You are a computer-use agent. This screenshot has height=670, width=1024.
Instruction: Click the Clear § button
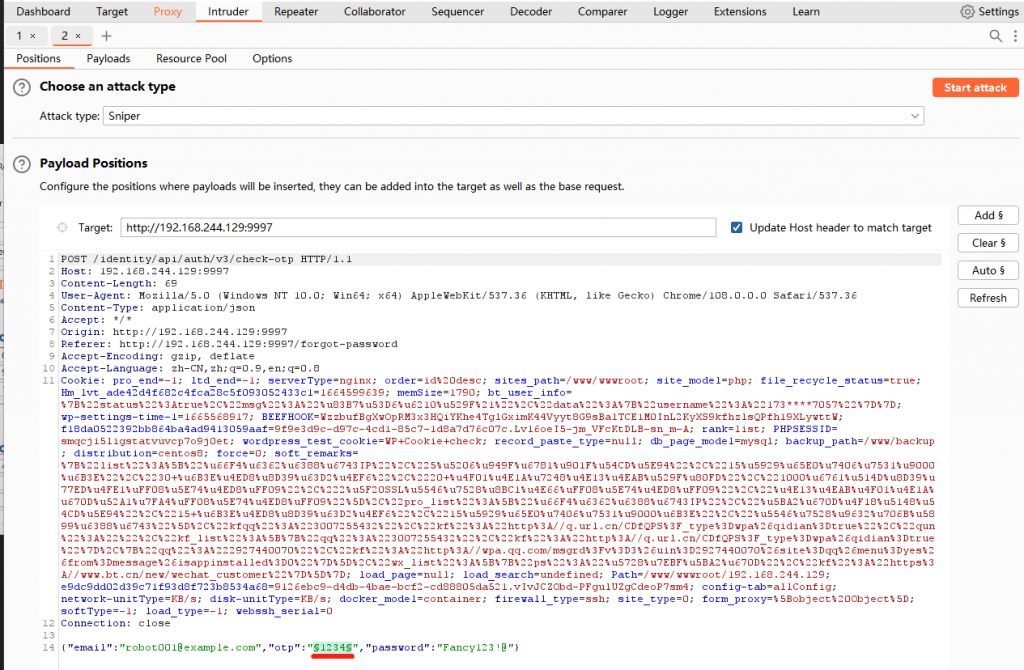(x=987, y=243)
